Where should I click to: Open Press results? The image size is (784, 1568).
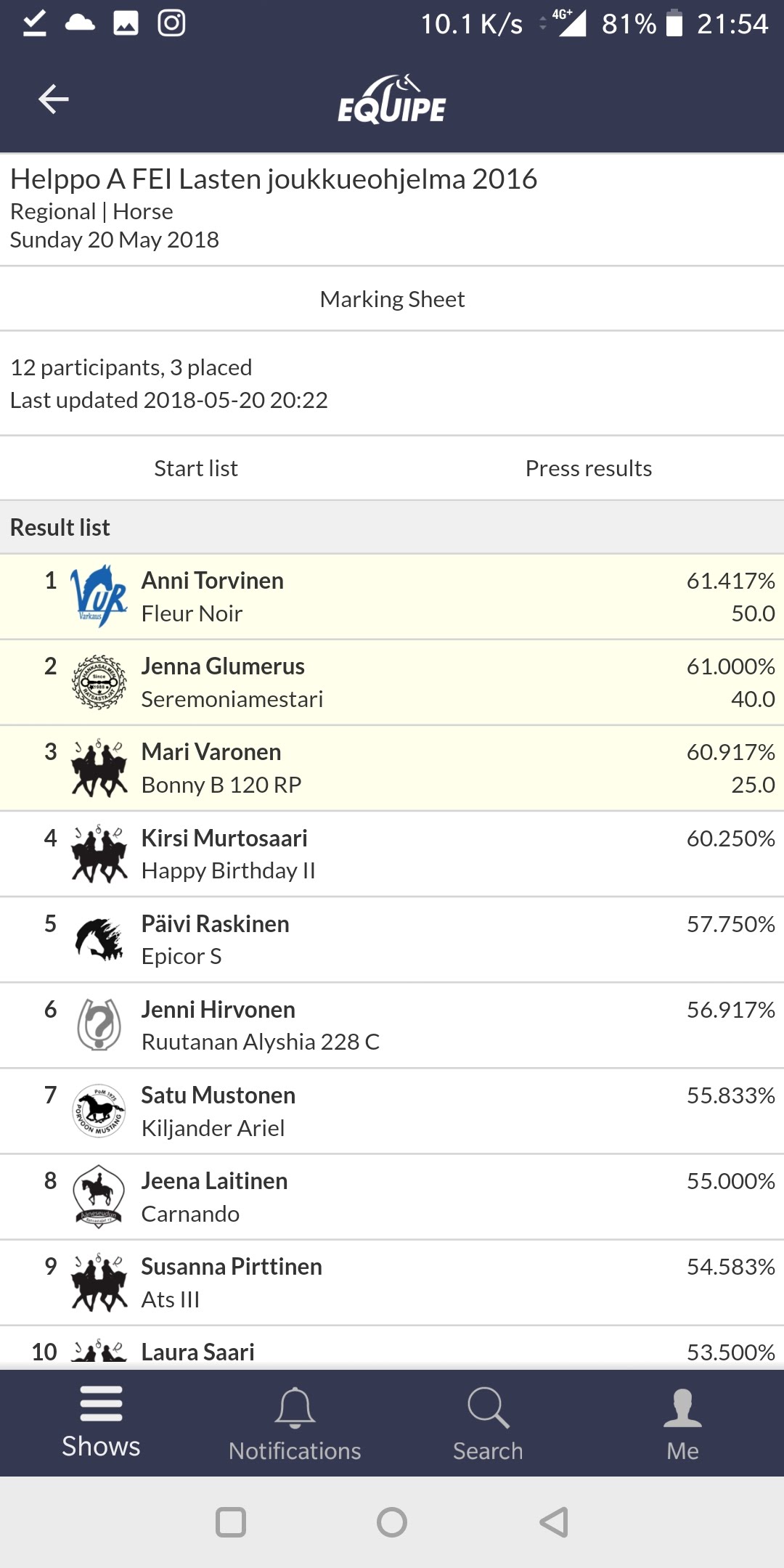[588, 468]
